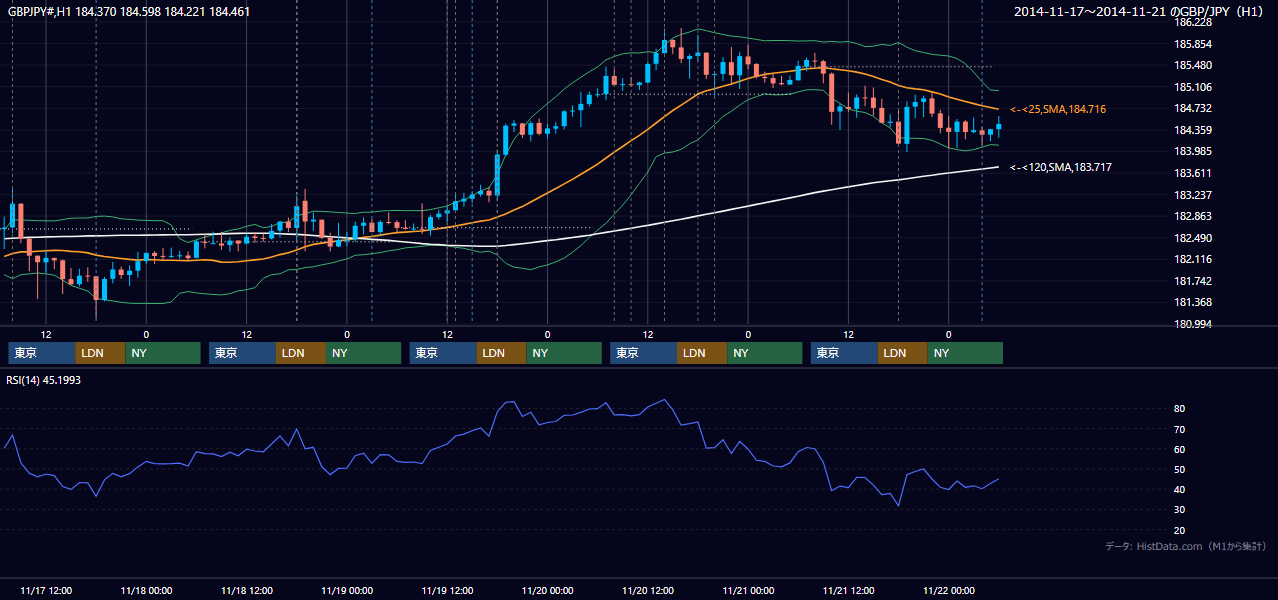Click the leftmost 東京 session block
The width and height of the screenshot is (1278, 600).
(x=41, y=353)
